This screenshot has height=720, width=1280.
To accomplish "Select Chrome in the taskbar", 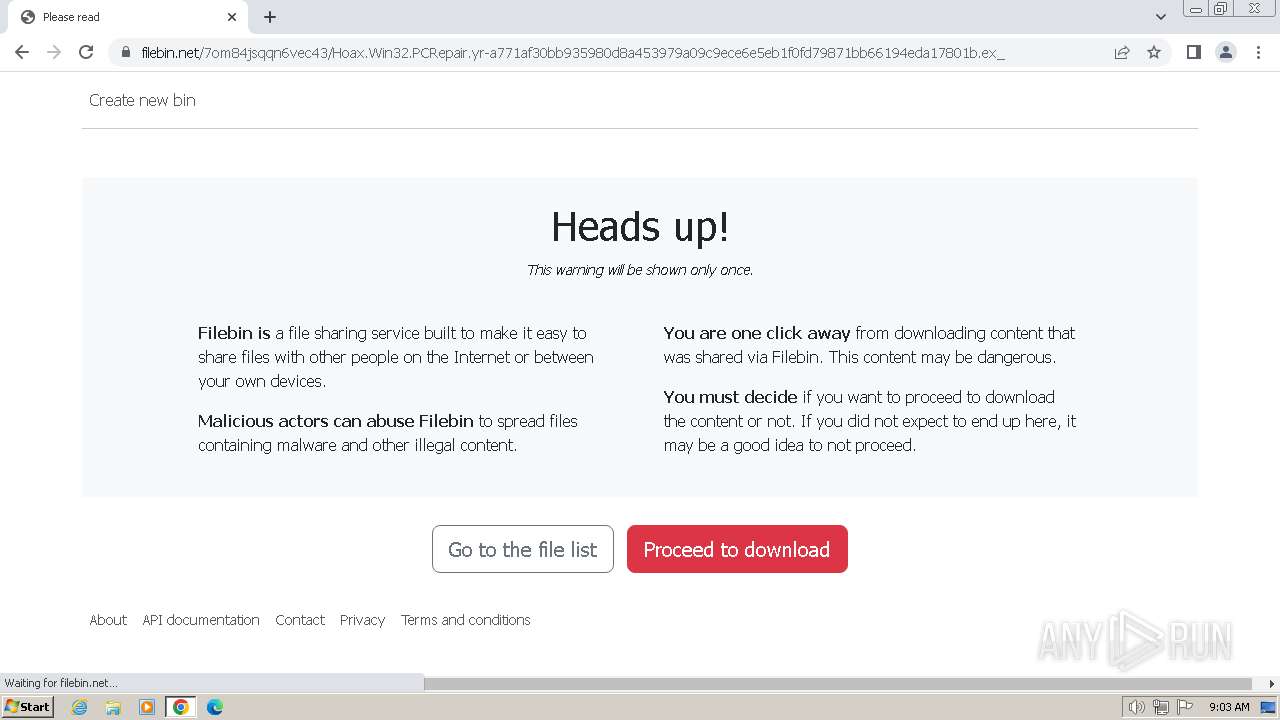I will click(x=181, y=707).
